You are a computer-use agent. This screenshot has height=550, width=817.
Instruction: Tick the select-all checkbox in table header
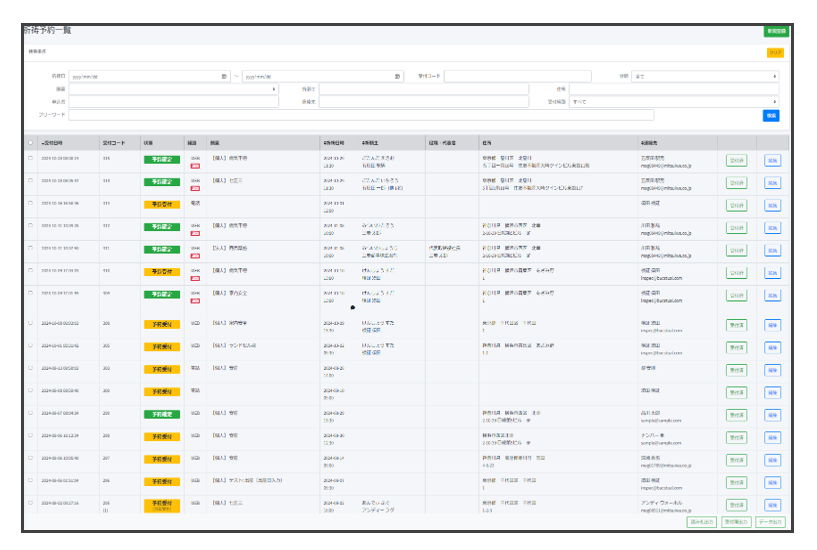point(30,143)
